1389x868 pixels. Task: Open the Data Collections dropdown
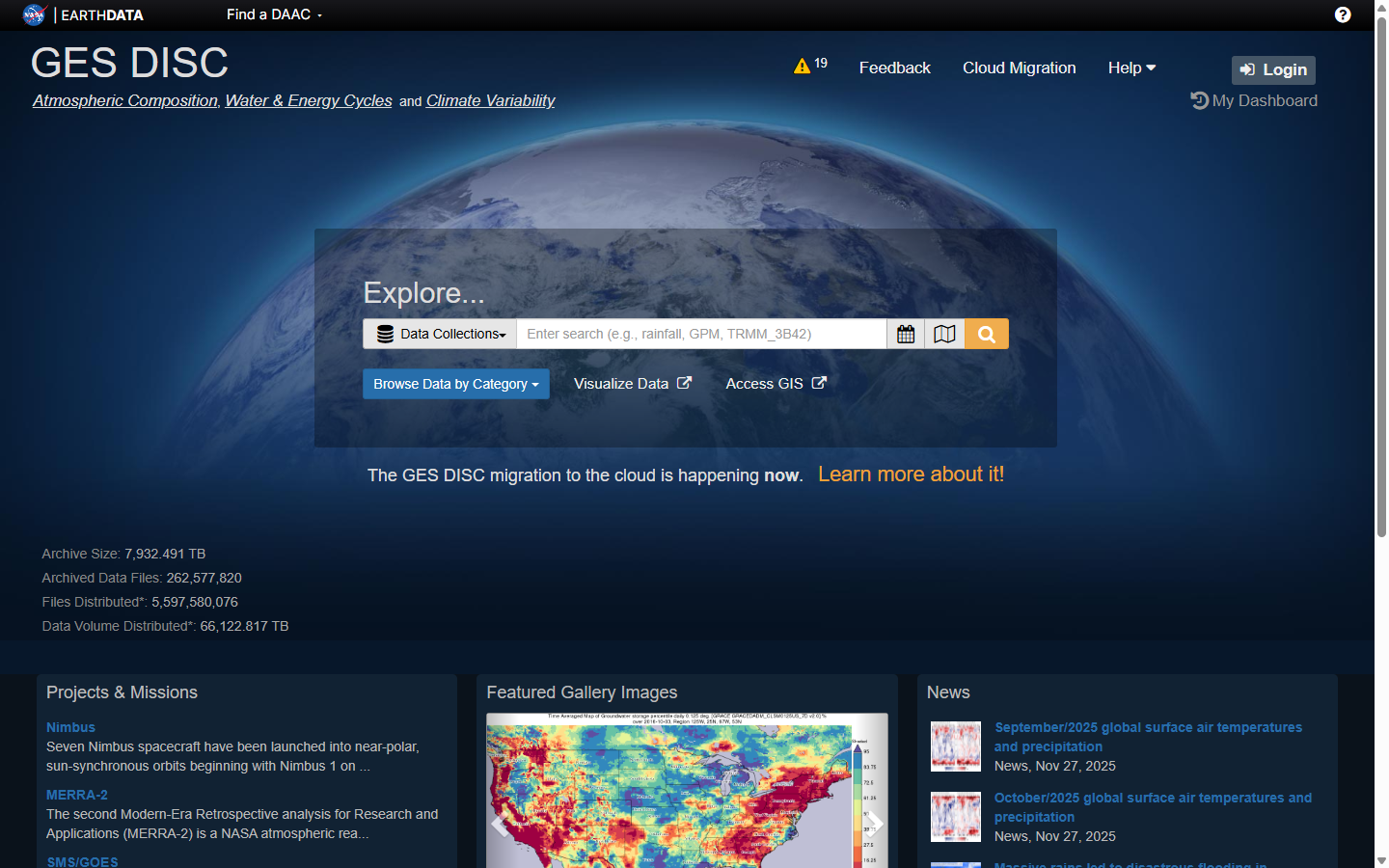pyautogui.click(x=440, y=334)
